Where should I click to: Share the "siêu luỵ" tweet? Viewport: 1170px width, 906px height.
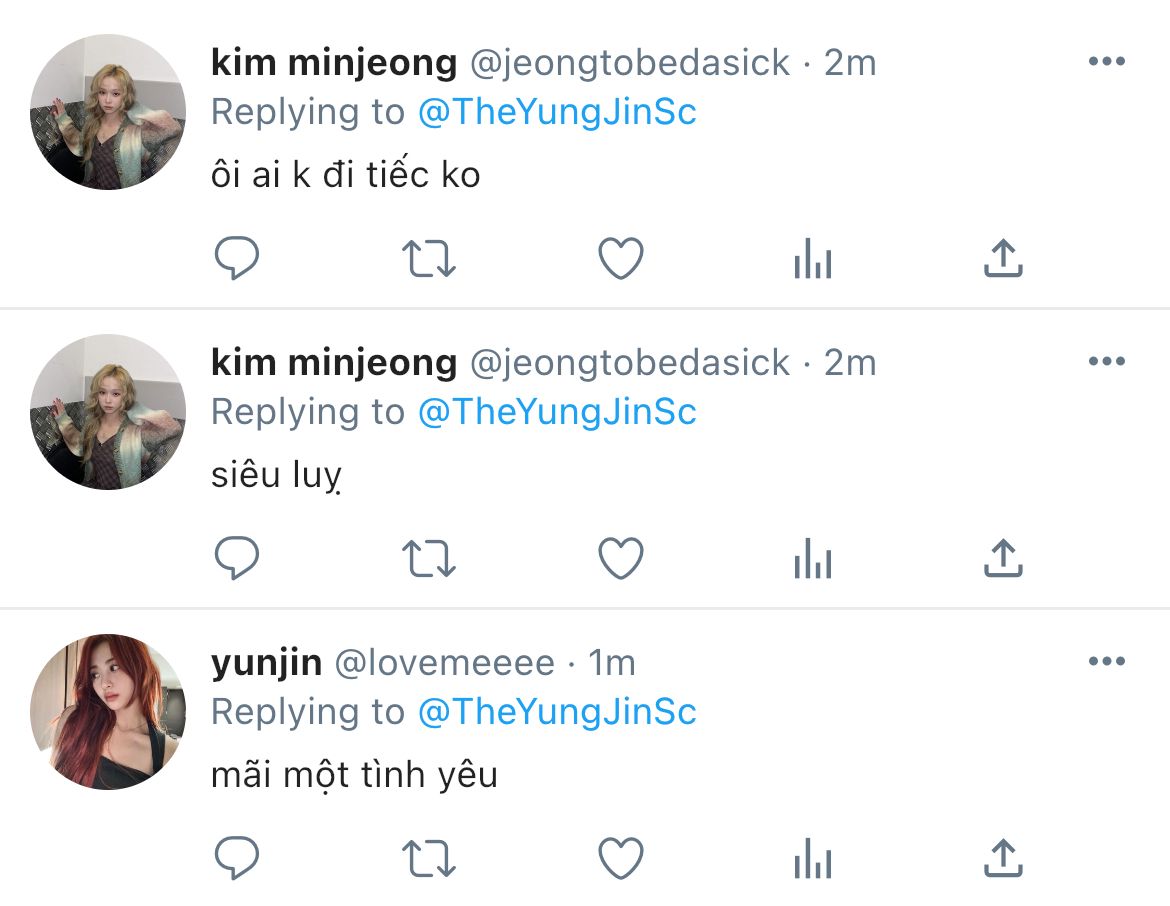(1004, 558)
